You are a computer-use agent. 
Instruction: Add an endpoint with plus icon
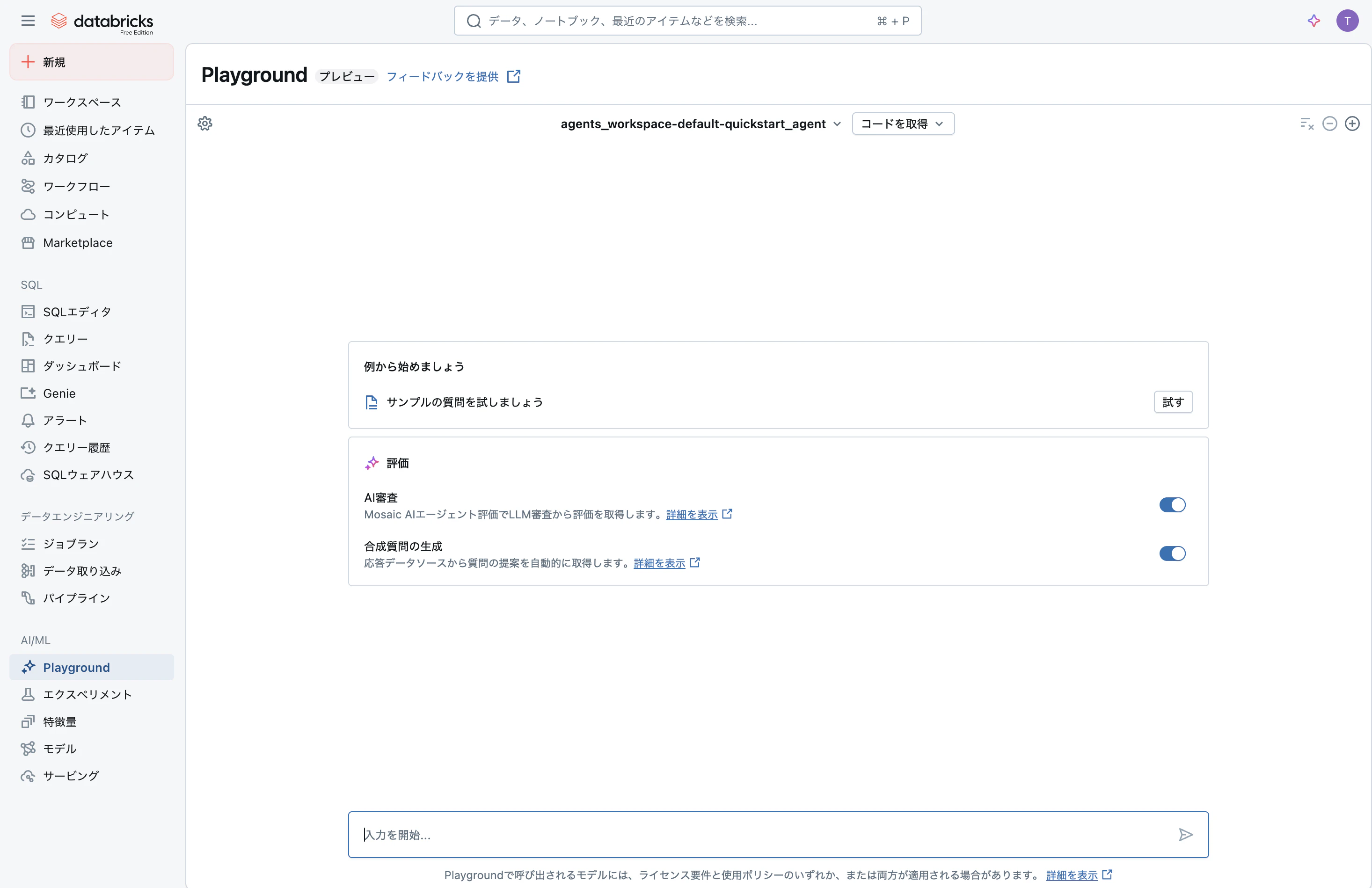click(1352, 124)
